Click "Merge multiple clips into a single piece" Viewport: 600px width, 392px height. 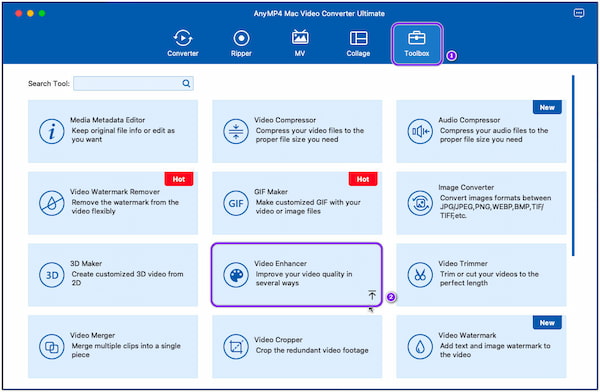point(126,350)
